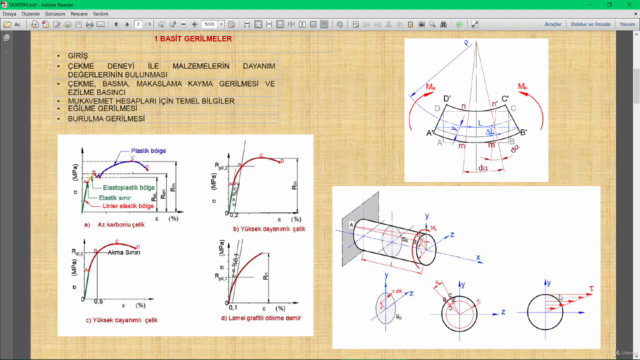This screenshot has height=360, width=640.
Task: Click the marquee zoom magnifier icon
Action: [x=162, y=24]
